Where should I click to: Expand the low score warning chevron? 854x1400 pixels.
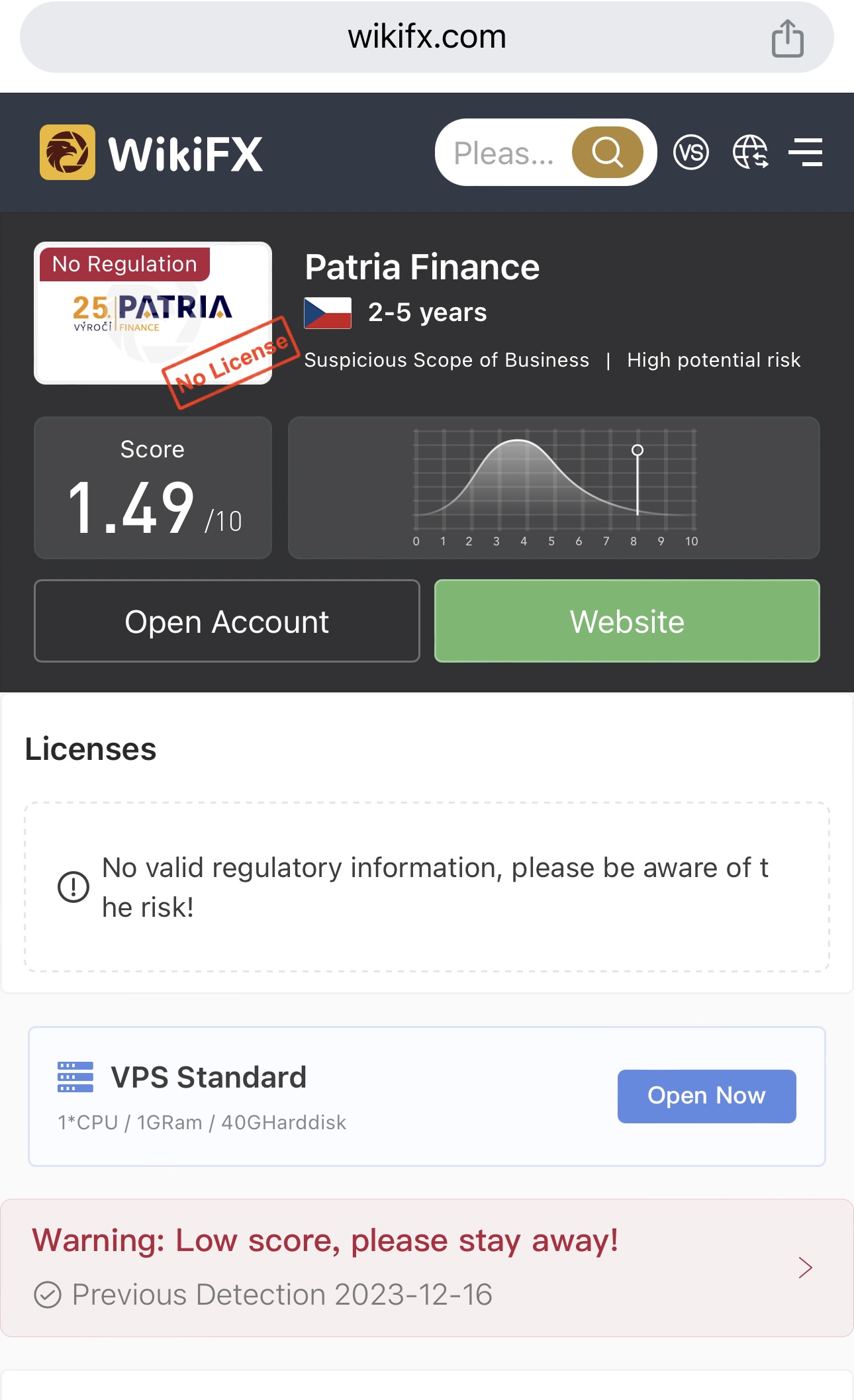pyautogui.click(x=806, y=1268)
